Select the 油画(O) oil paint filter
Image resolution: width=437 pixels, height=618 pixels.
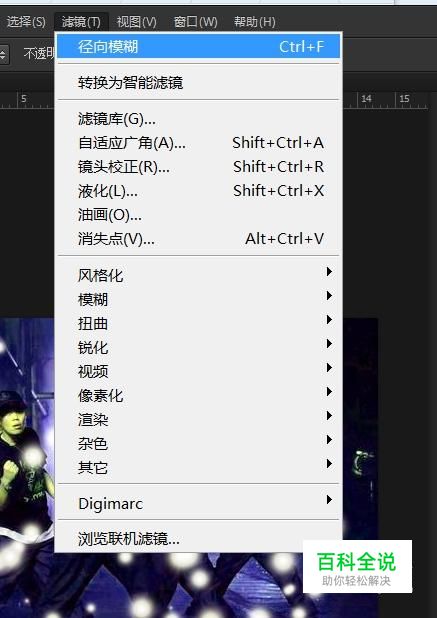[198, 215]
